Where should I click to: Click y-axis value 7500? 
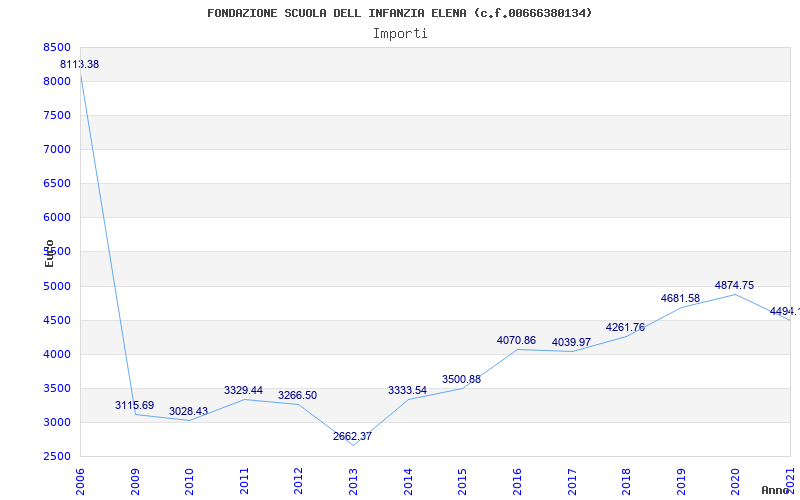point(55,115)
